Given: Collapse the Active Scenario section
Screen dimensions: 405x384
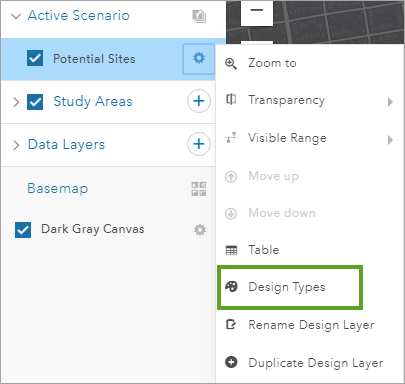Looking at the screenshot, I should (x=16, y=16).
